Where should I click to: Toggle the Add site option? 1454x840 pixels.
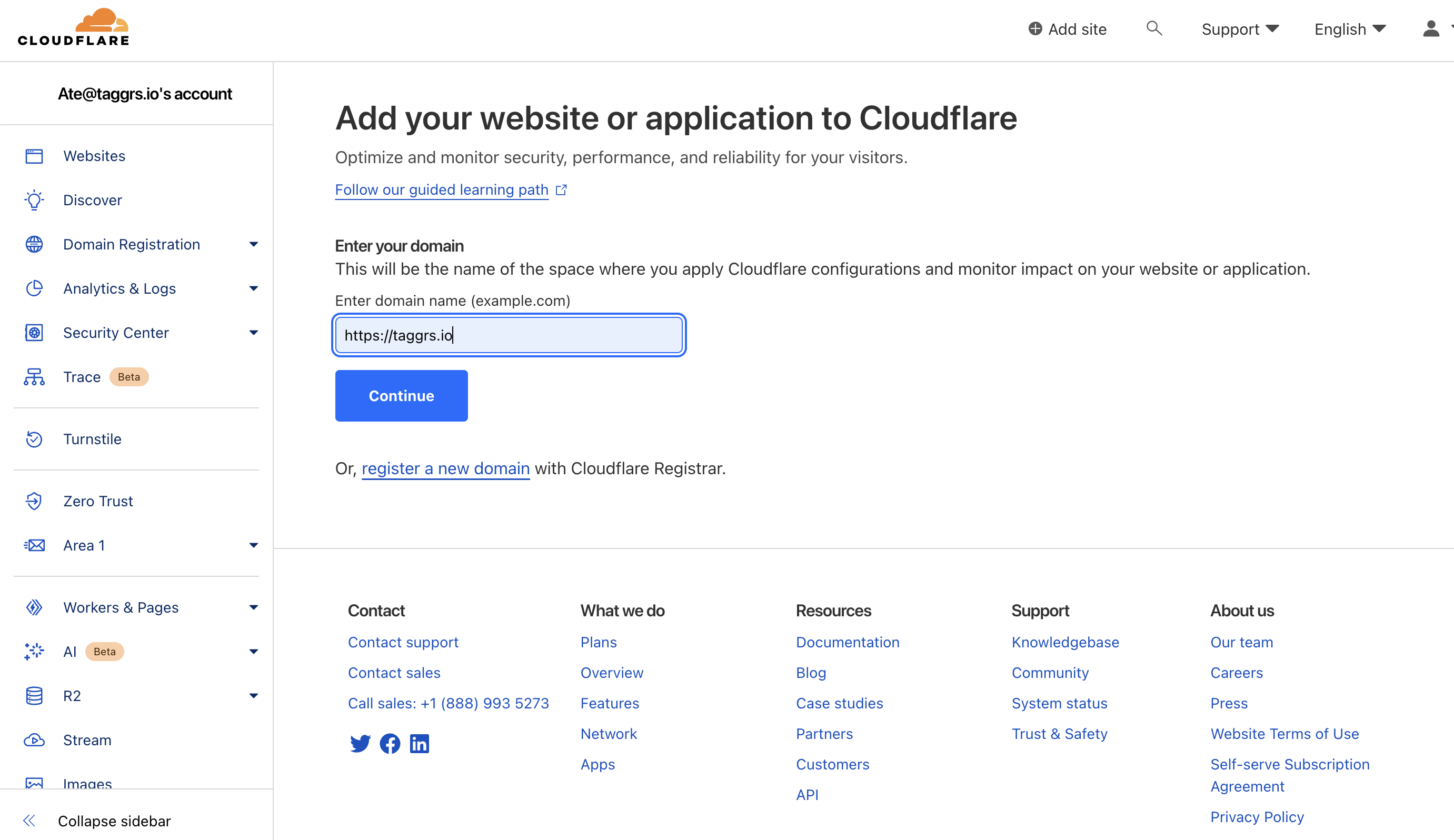point(1067,29)
